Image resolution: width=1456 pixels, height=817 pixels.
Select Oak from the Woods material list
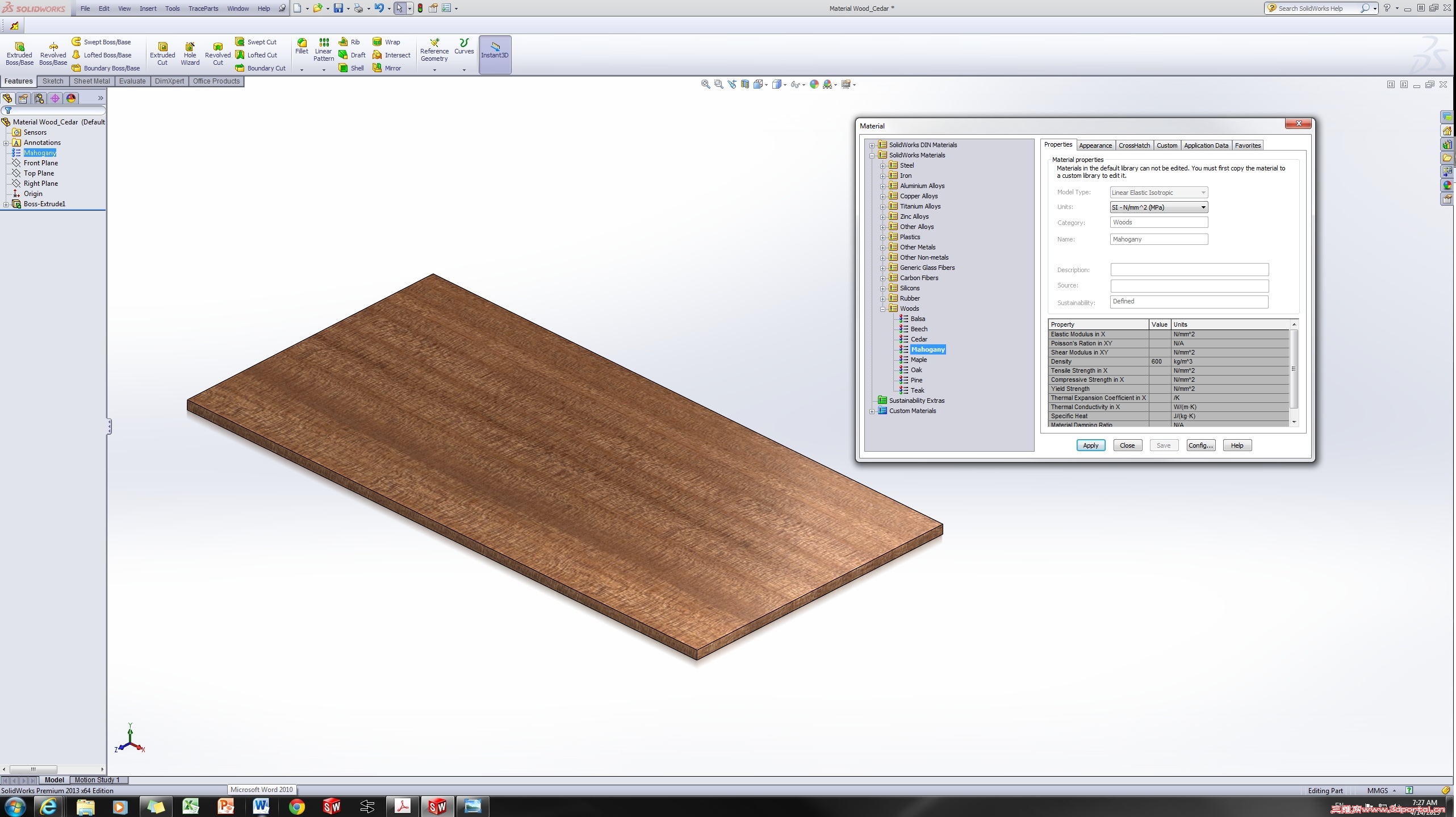coord(917,369)
